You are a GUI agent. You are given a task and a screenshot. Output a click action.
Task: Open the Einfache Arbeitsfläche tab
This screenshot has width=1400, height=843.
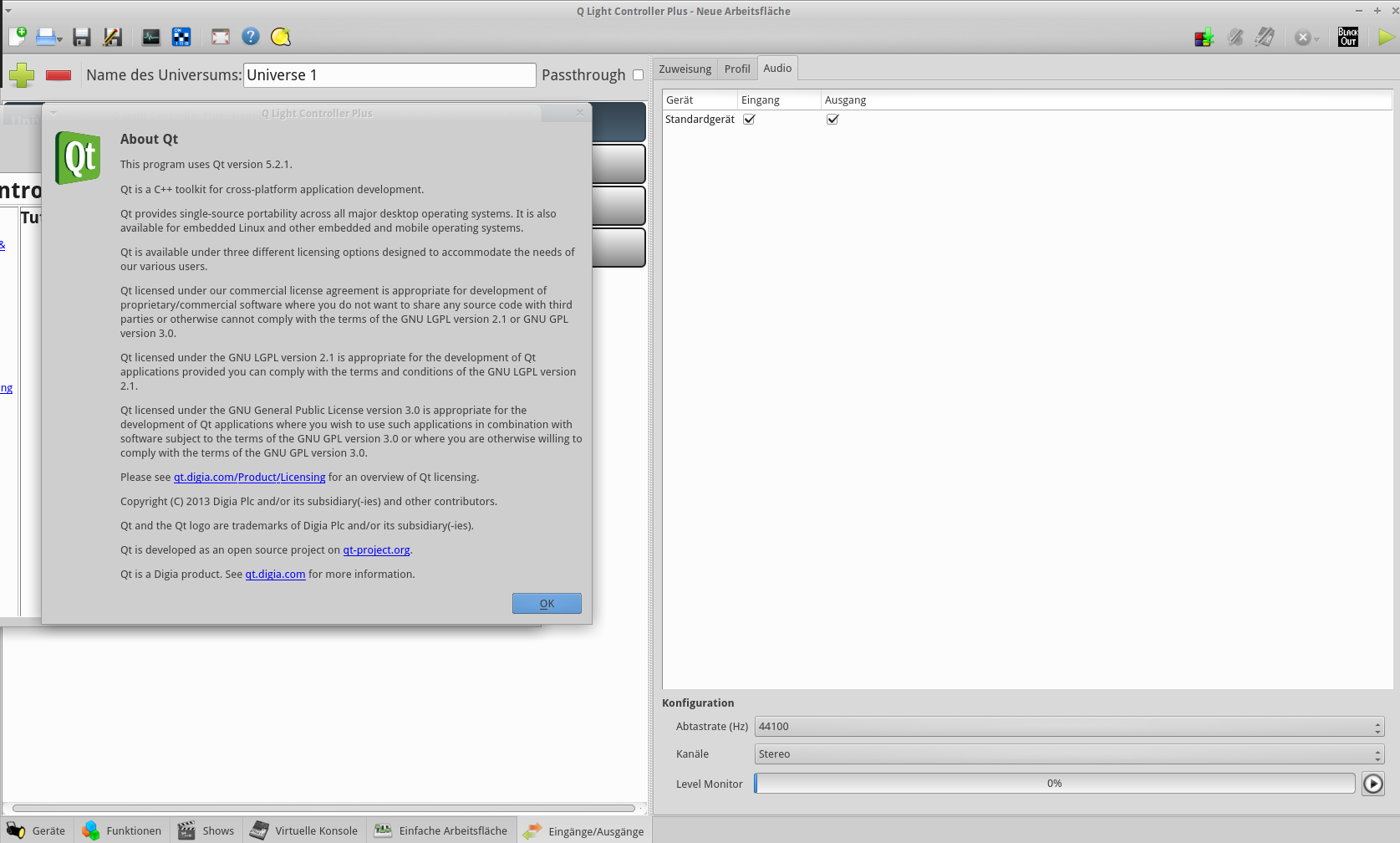click(x=441, y=830)
